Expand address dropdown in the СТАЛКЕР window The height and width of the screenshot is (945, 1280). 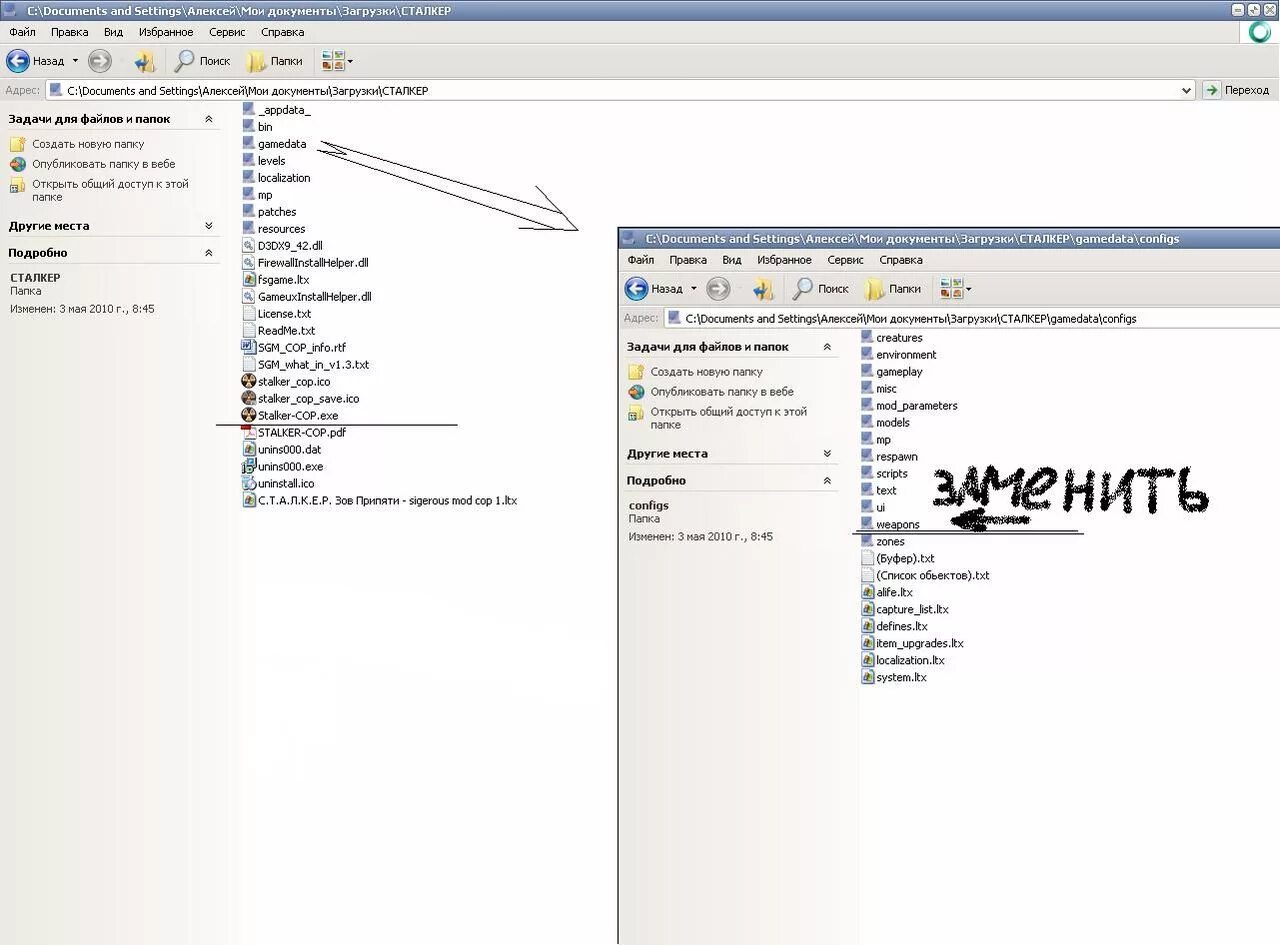[x=1187, y=90]
